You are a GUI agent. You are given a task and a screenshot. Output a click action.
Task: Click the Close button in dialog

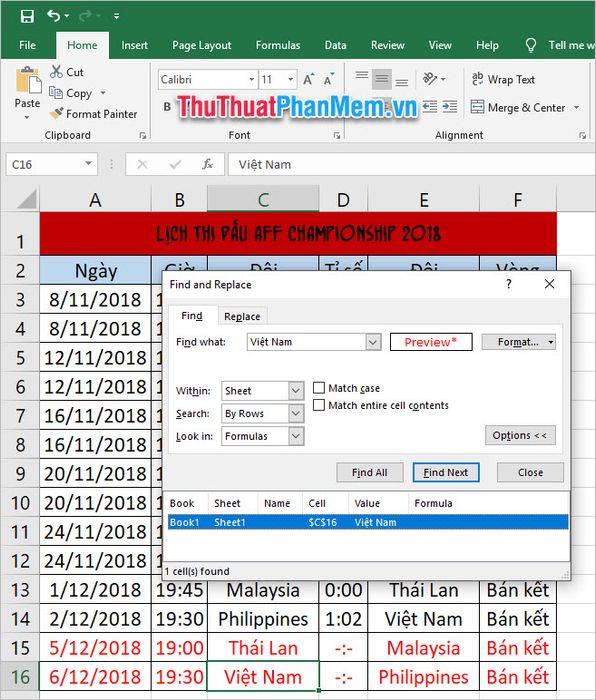(530, 472)
